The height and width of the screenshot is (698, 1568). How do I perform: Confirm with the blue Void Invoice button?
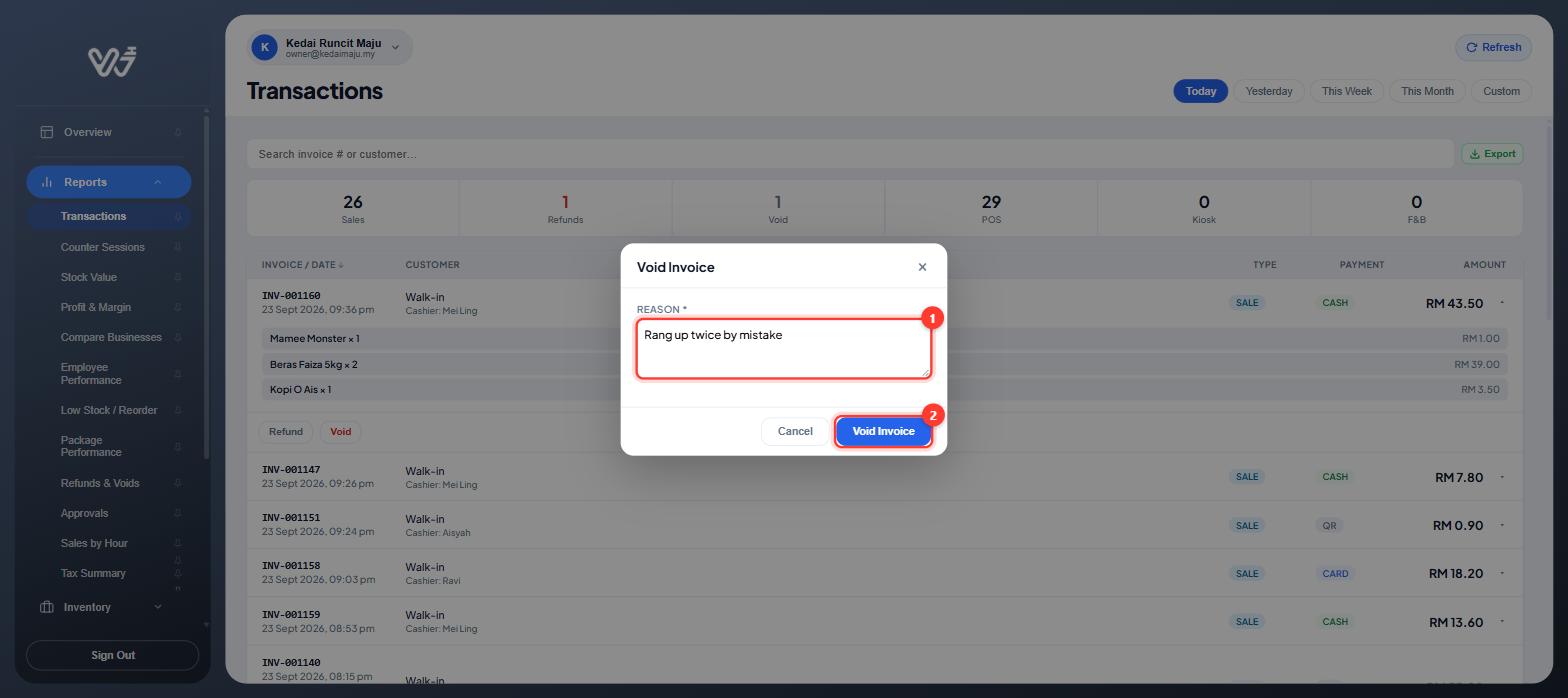pyautogui.click(x=883, y=431)
